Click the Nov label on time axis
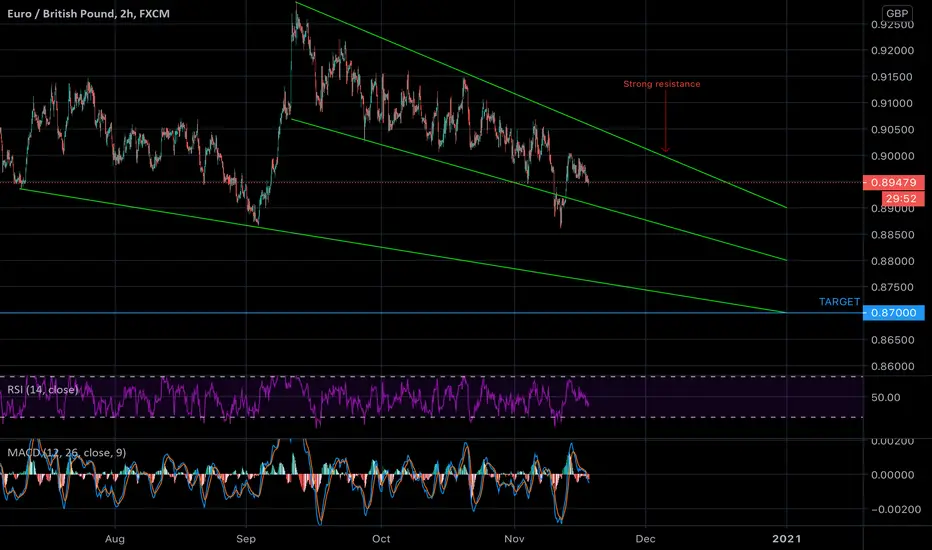932x550 pixels. 514,539
